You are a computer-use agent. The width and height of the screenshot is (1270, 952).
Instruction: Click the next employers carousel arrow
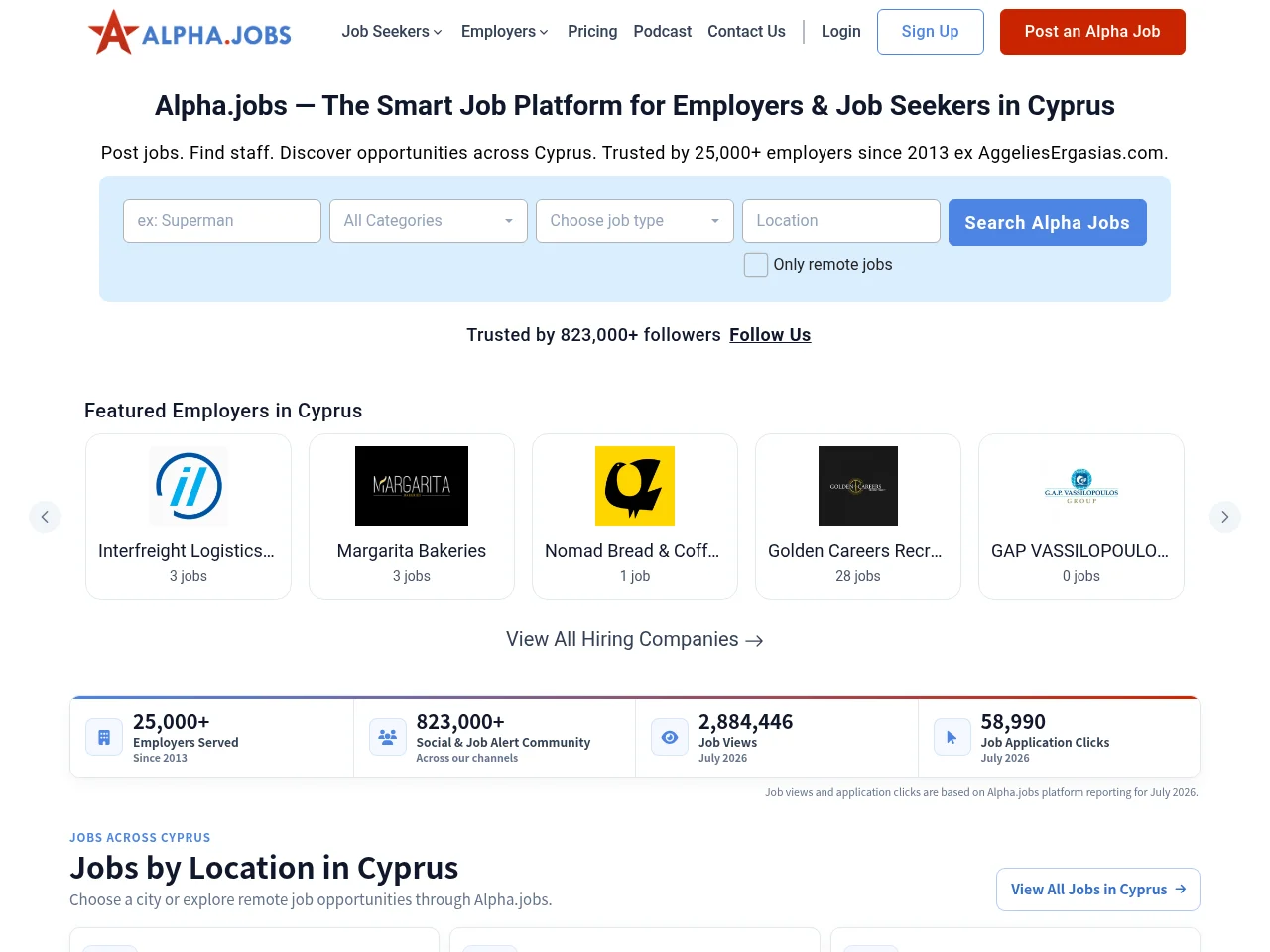(x=1225, y=517)
